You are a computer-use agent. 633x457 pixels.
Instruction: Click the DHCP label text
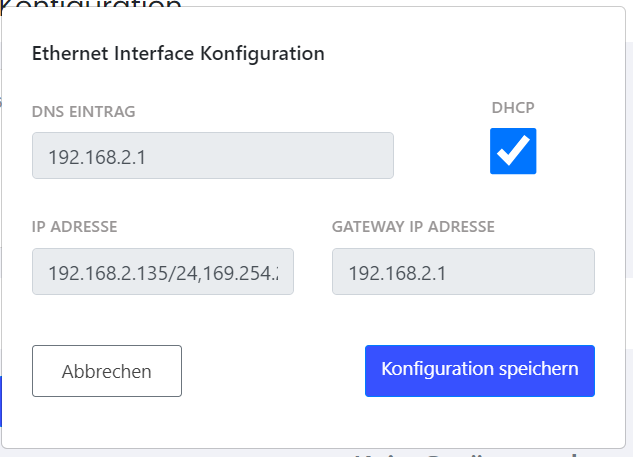click(x=513, y=108)
